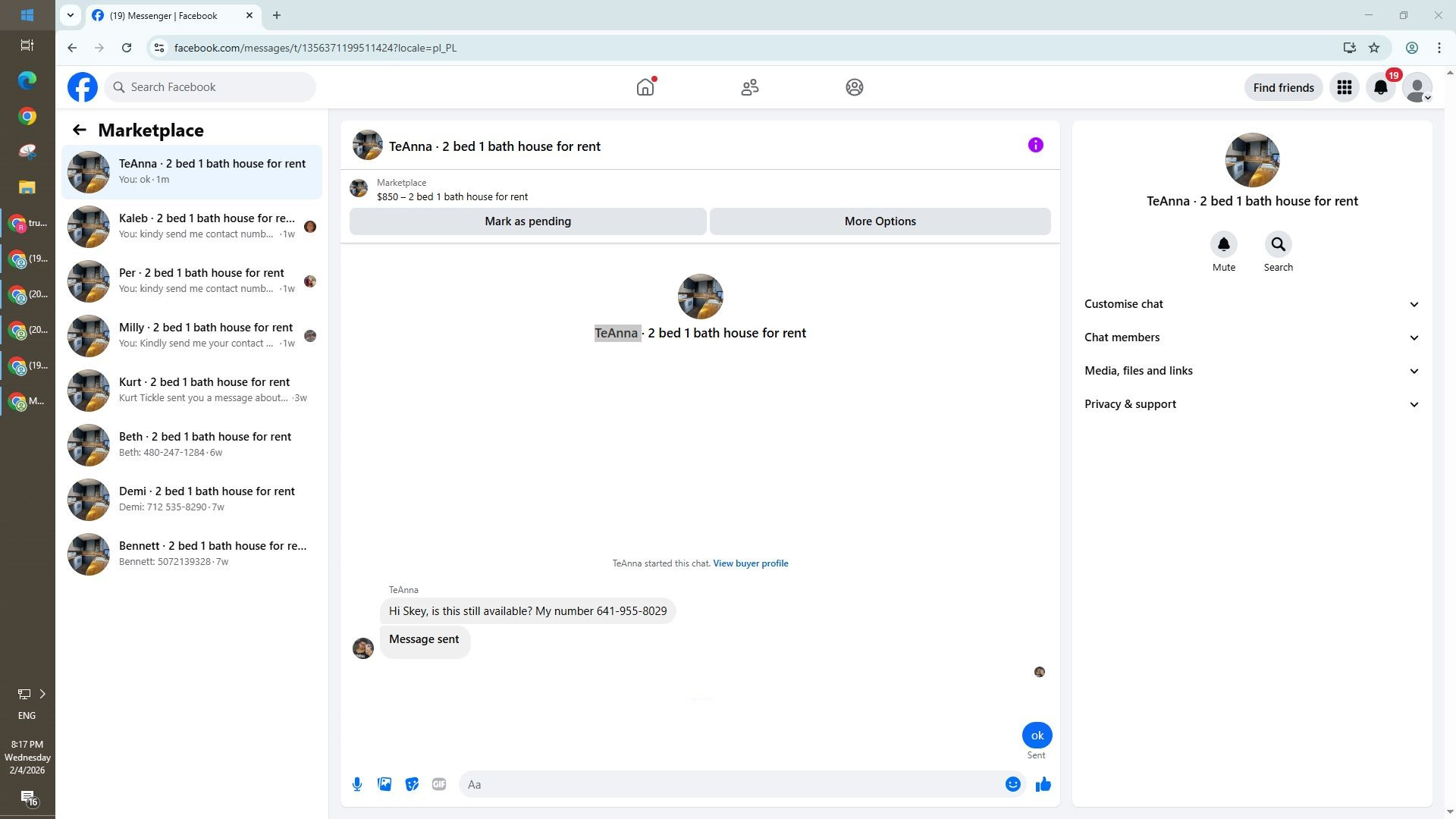Mute this conversation with the bell

pyautogui.click(x=1223, y=245)
